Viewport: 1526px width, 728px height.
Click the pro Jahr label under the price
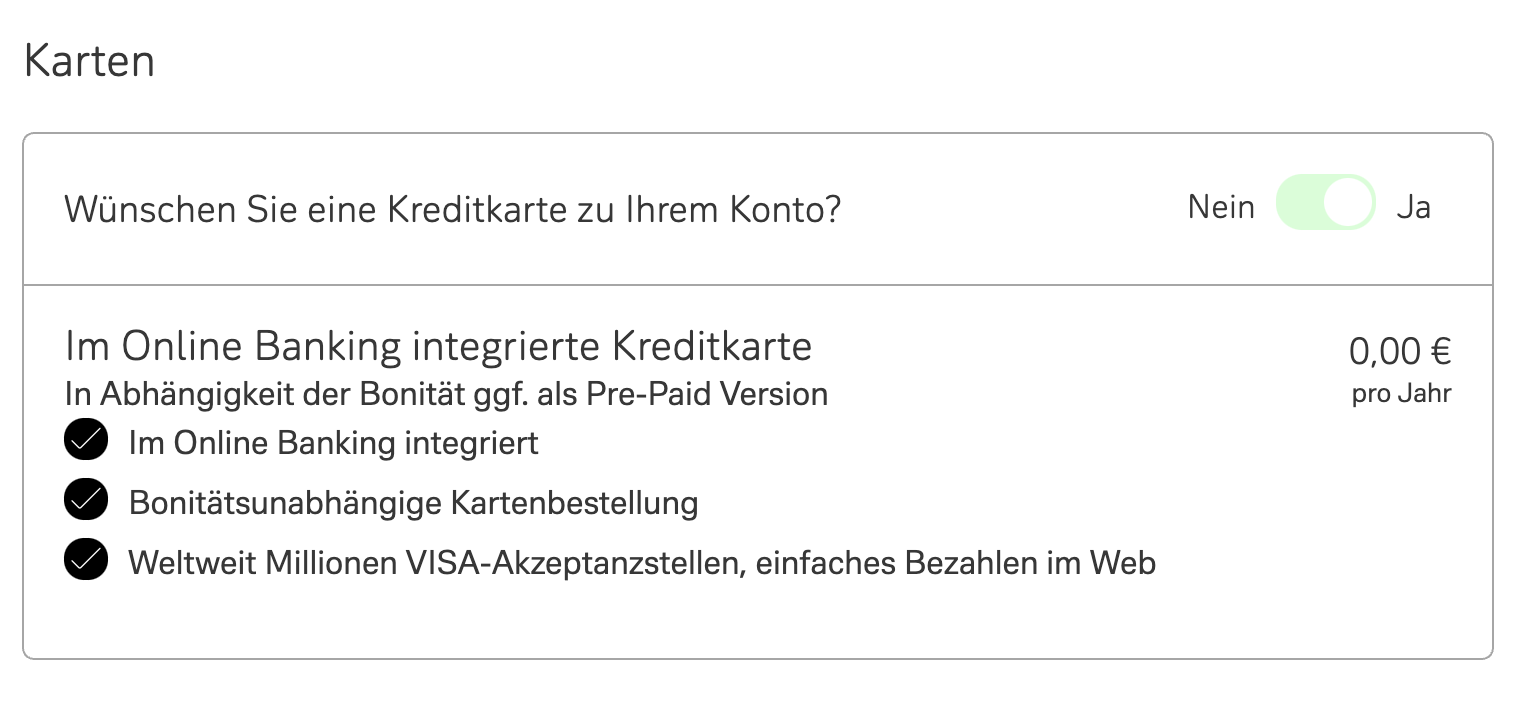(x=1401, y=394)
